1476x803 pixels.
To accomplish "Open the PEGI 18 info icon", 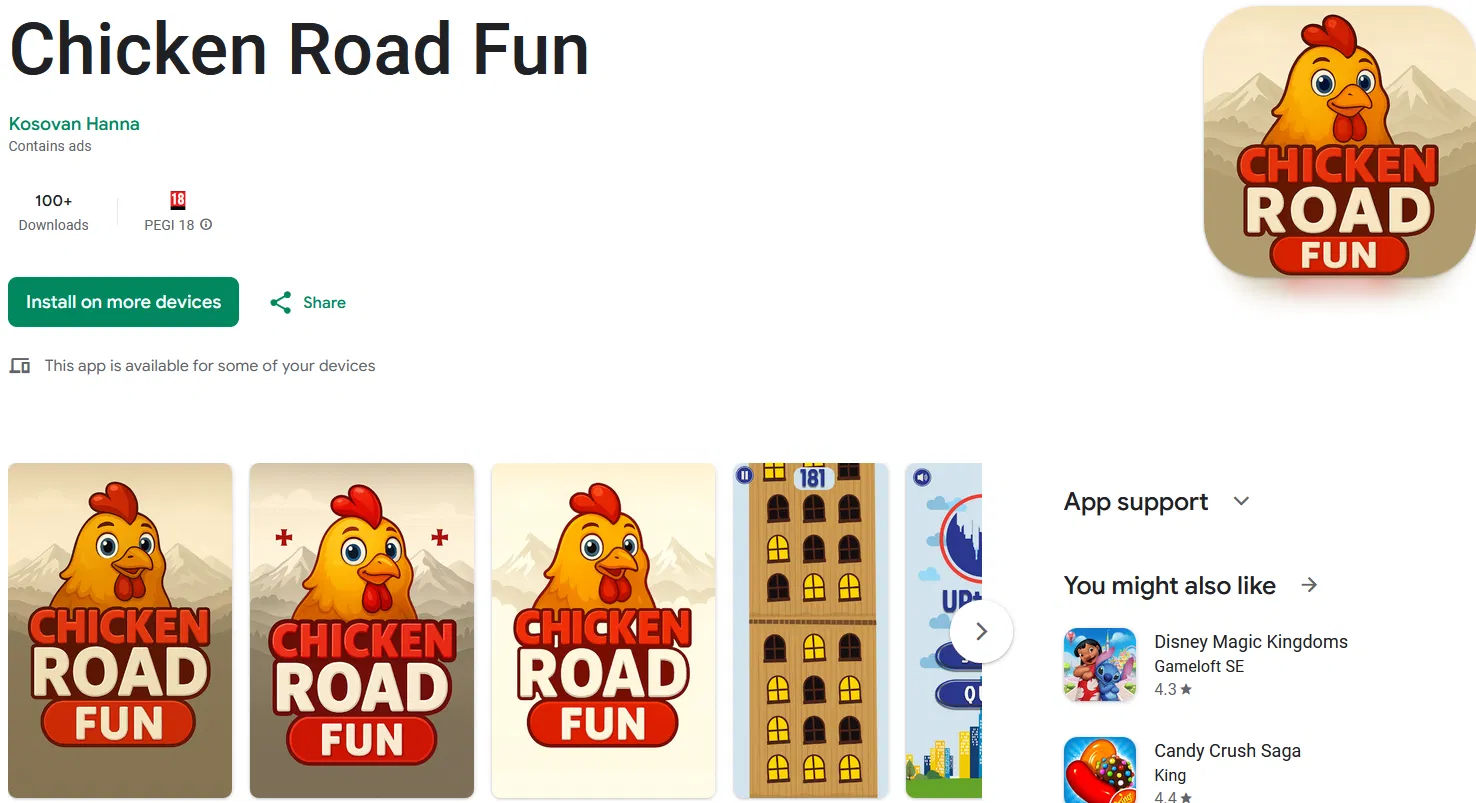I will [206, 225].
